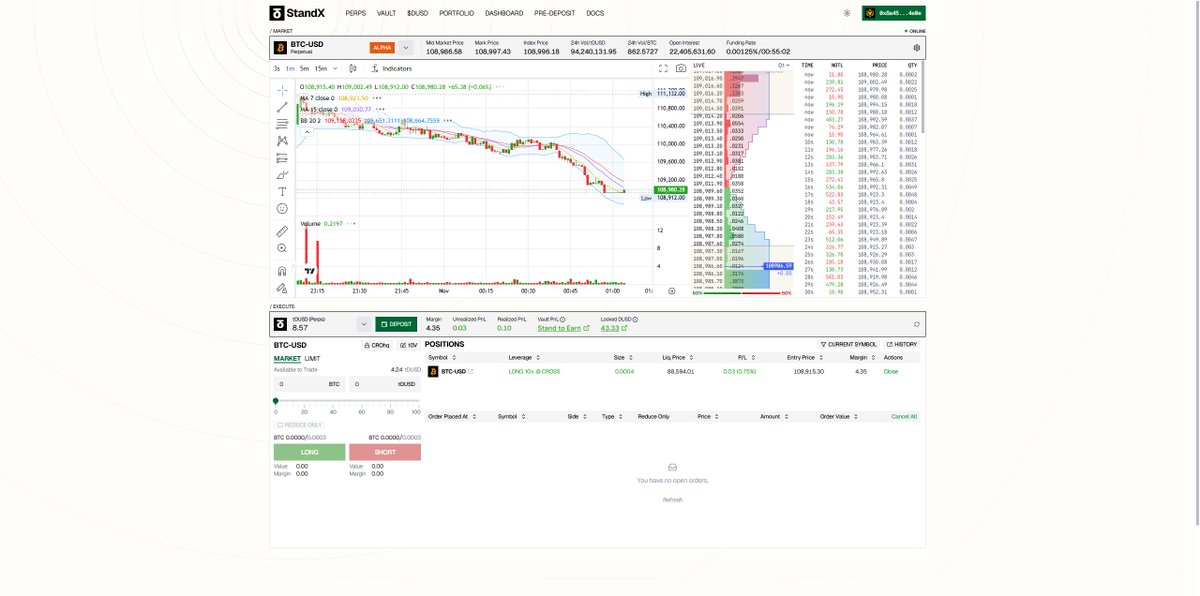Open the emoji icons tool
The height and width of the screenshot is (596, 1200).
(282, 208)
